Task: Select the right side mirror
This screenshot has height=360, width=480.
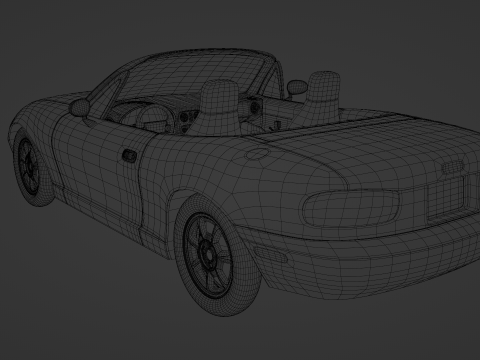Action: pyautogui.click(x=297, y=87)
